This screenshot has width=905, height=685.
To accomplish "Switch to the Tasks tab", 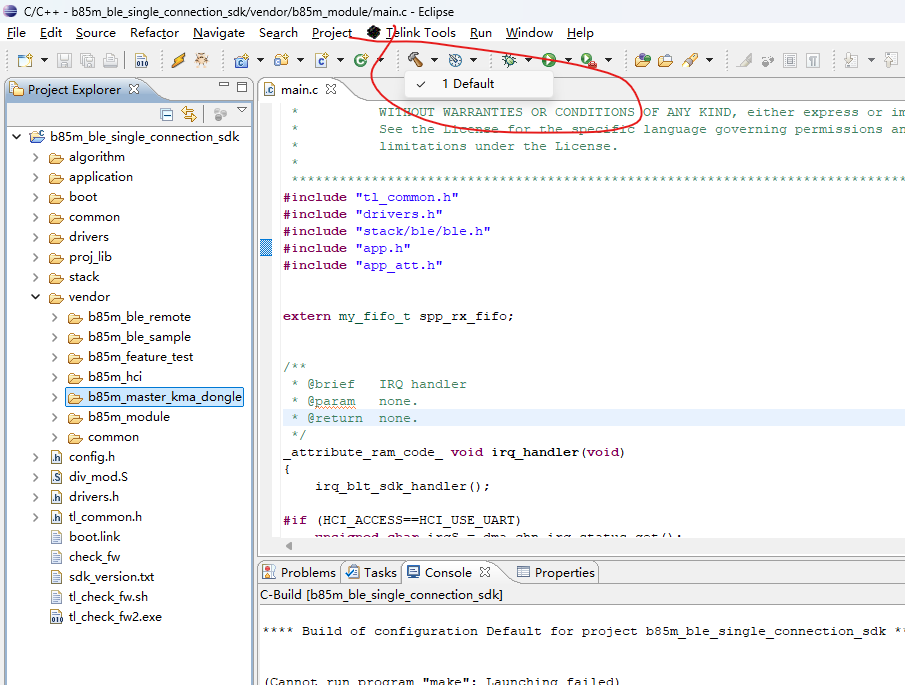I will (372, 572).
